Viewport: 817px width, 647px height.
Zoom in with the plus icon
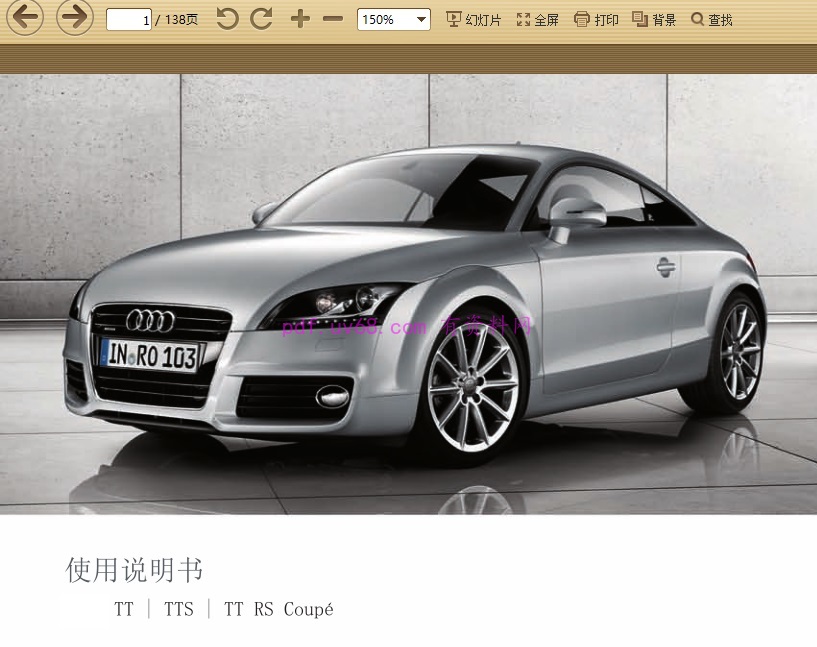pos(300,19)
